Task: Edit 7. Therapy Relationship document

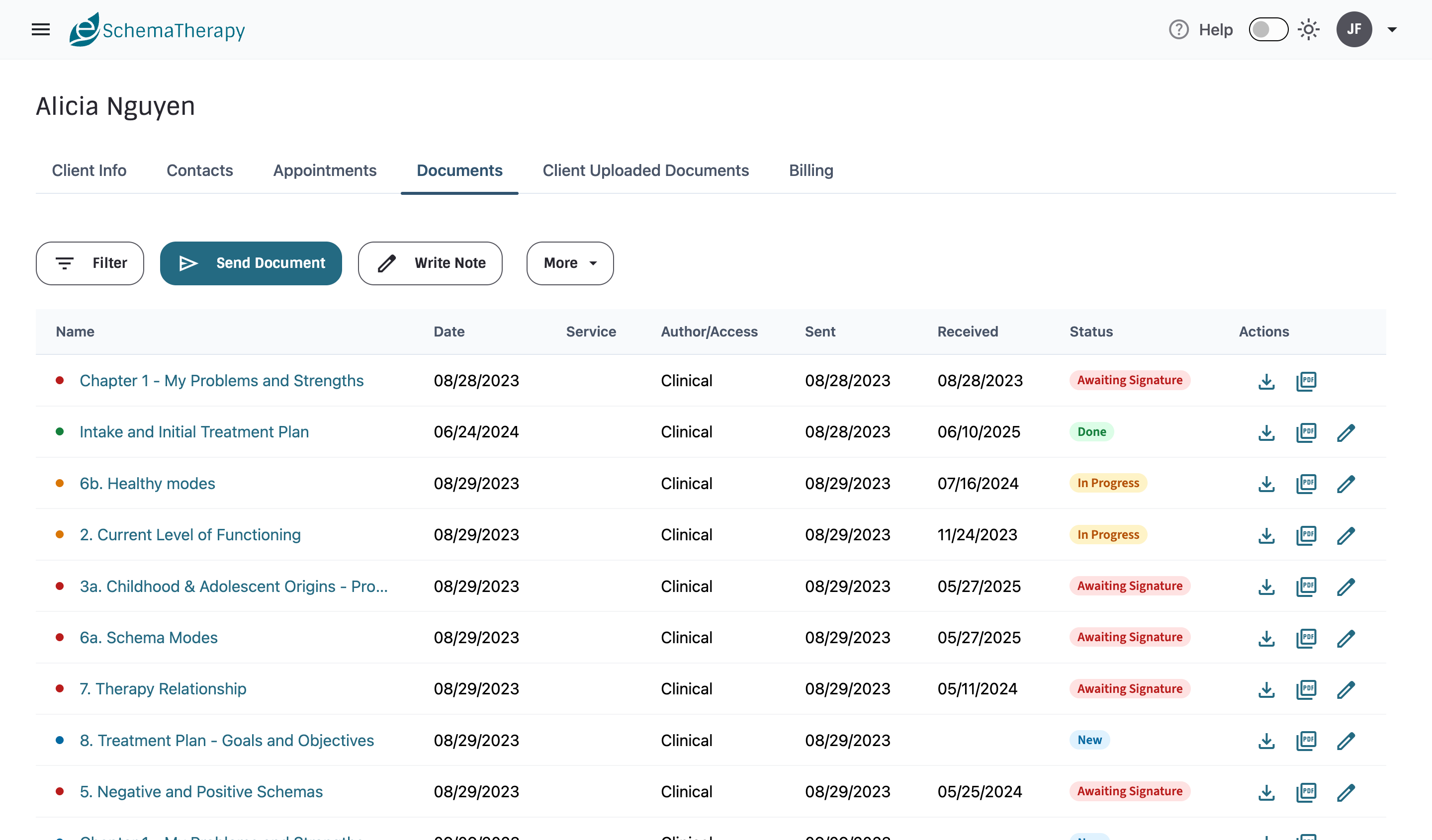Action: (1345, 689)
